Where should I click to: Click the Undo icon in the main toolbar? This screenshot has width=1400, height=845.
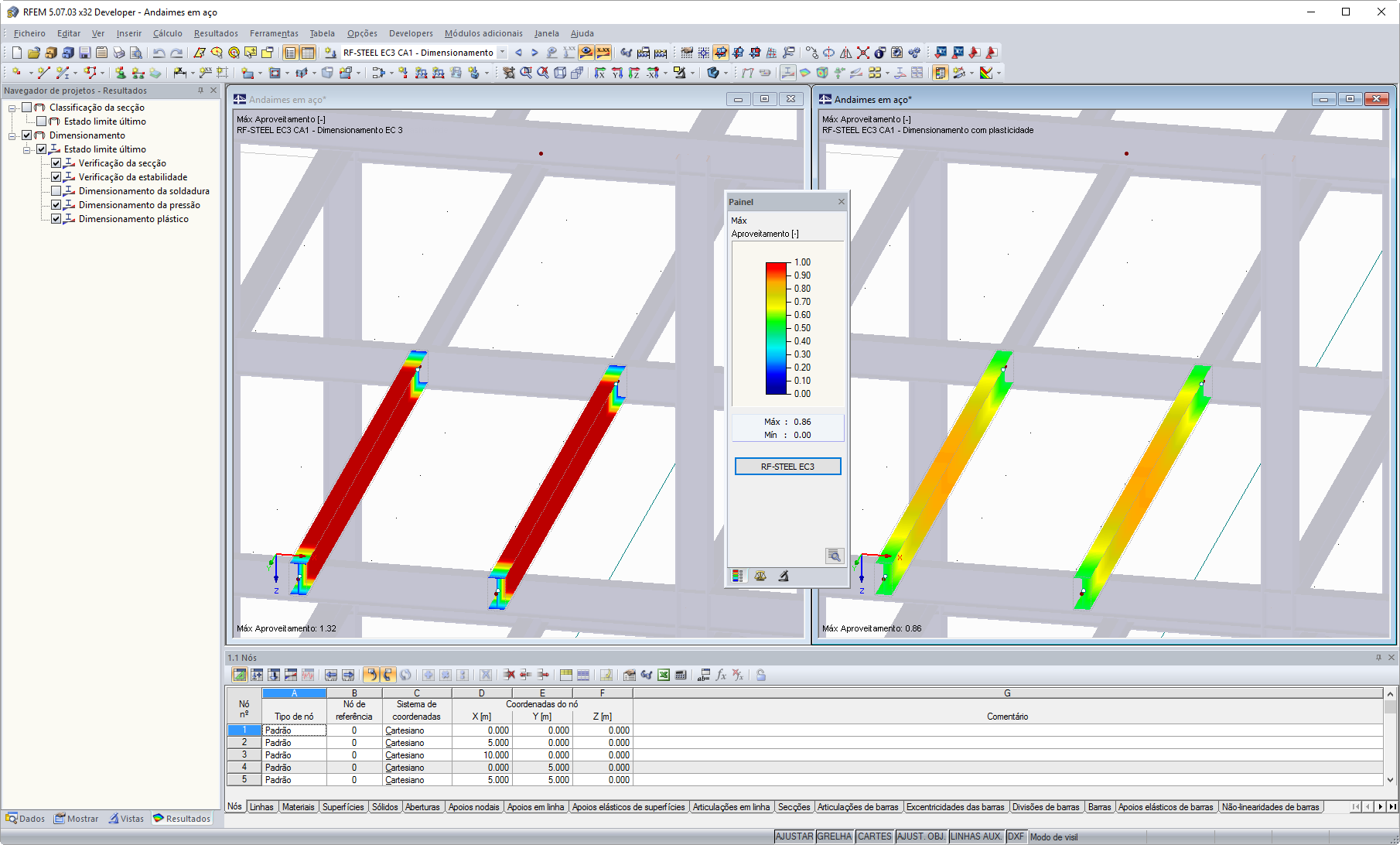[x=159, y=53]
